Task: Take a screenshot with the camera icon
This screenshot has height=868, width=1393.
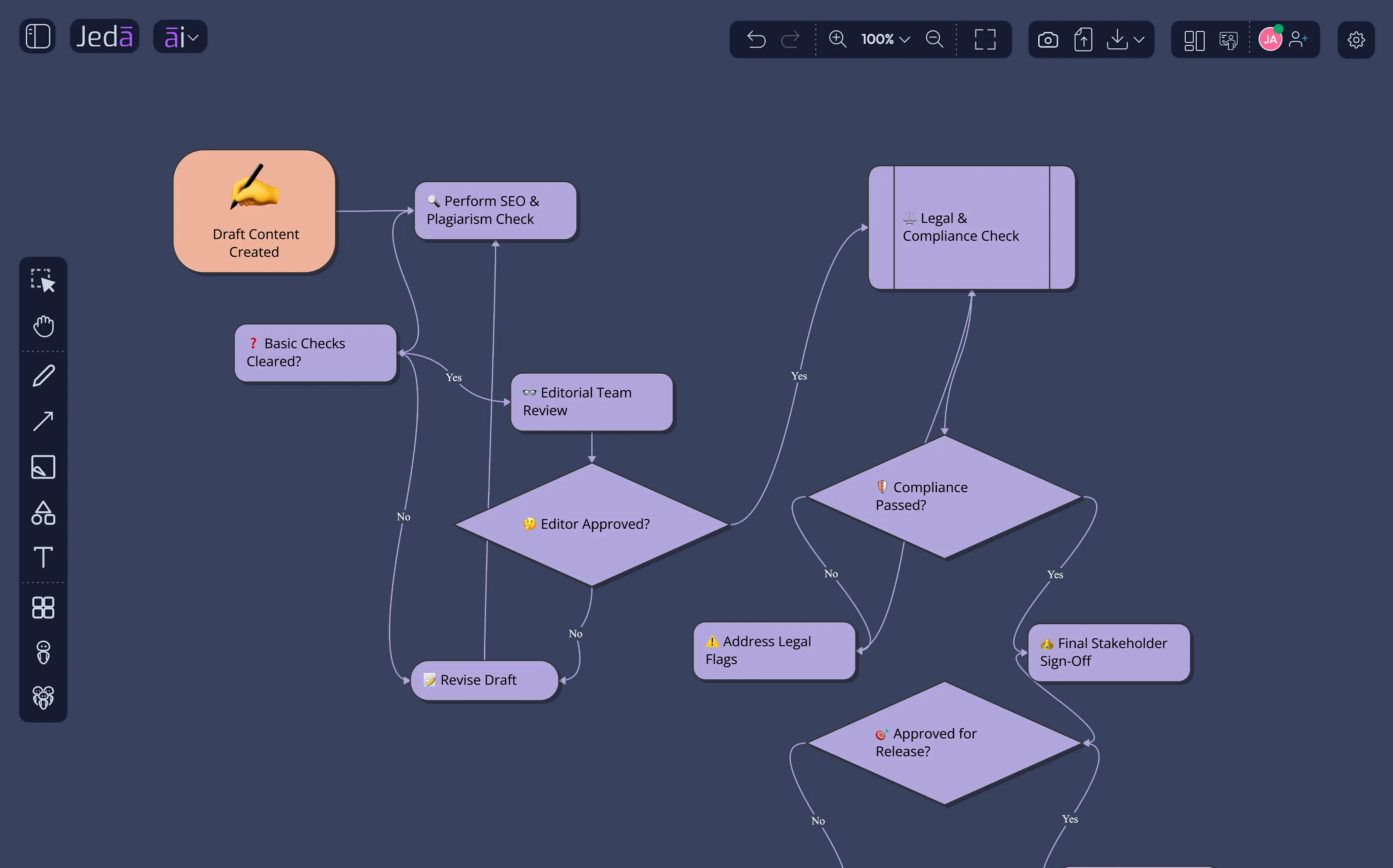Action: 1048,40
